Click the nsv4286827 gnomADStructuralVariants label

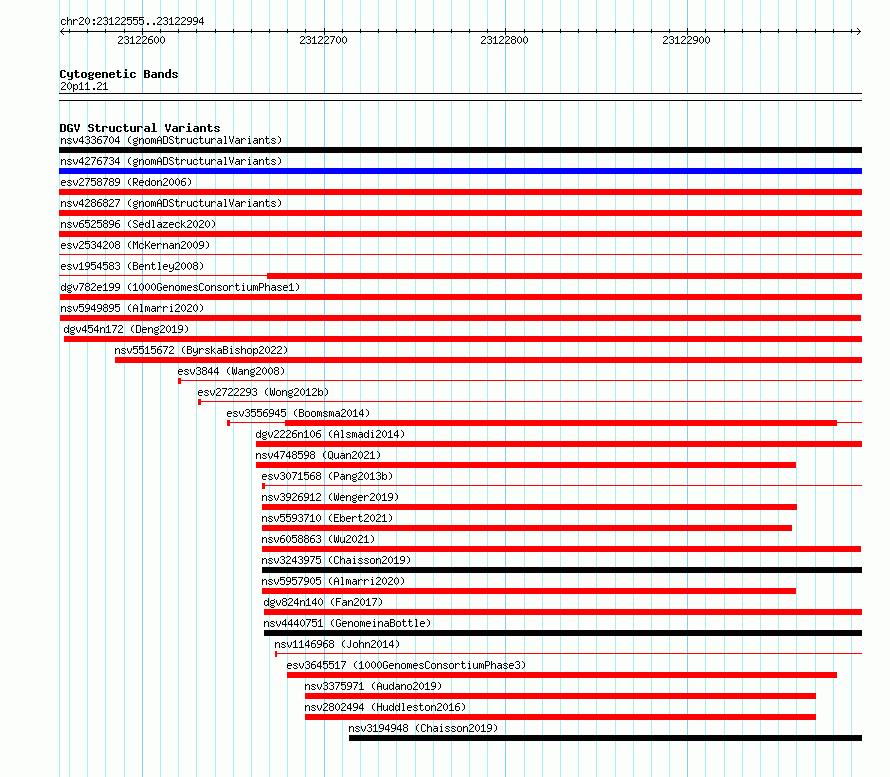[171, 203]
